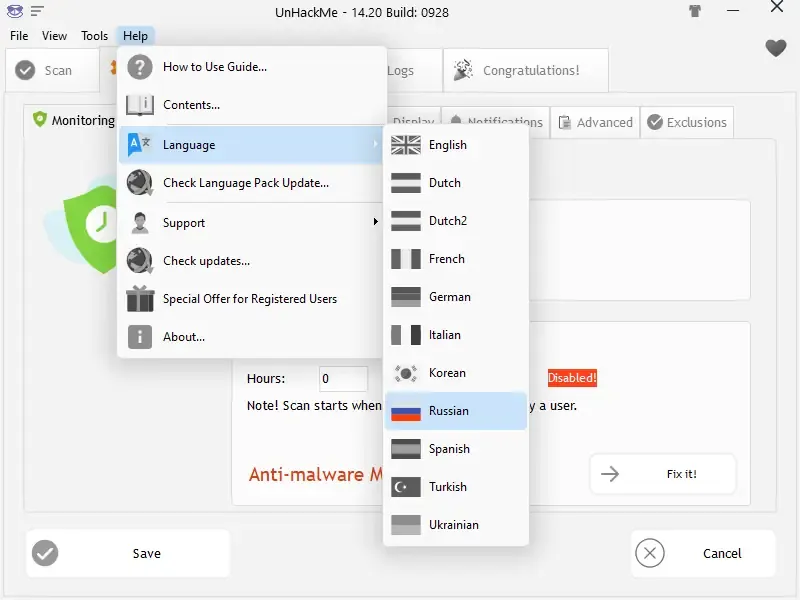Click the Check updates globe icon
Viewport: 800px width, 600px height.
coord(141,261)
